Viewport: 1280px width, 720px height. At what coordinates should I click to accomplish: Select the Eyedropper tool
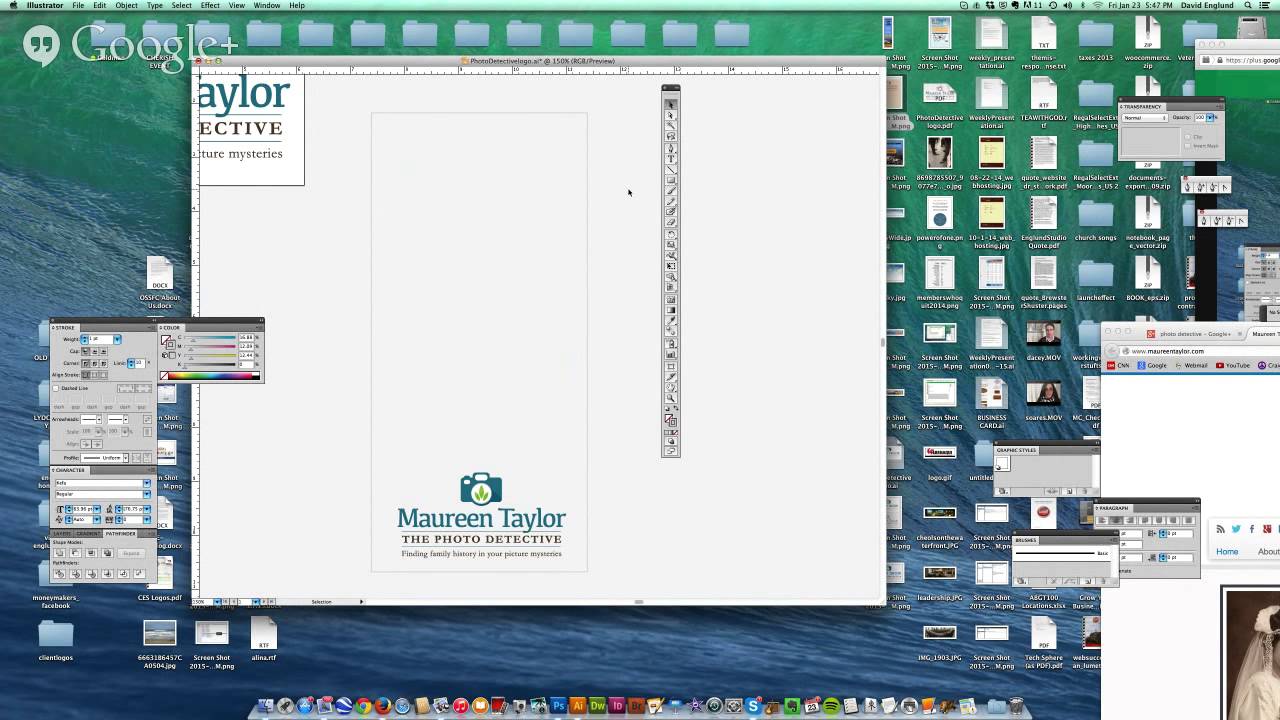(x=671, y=322)
